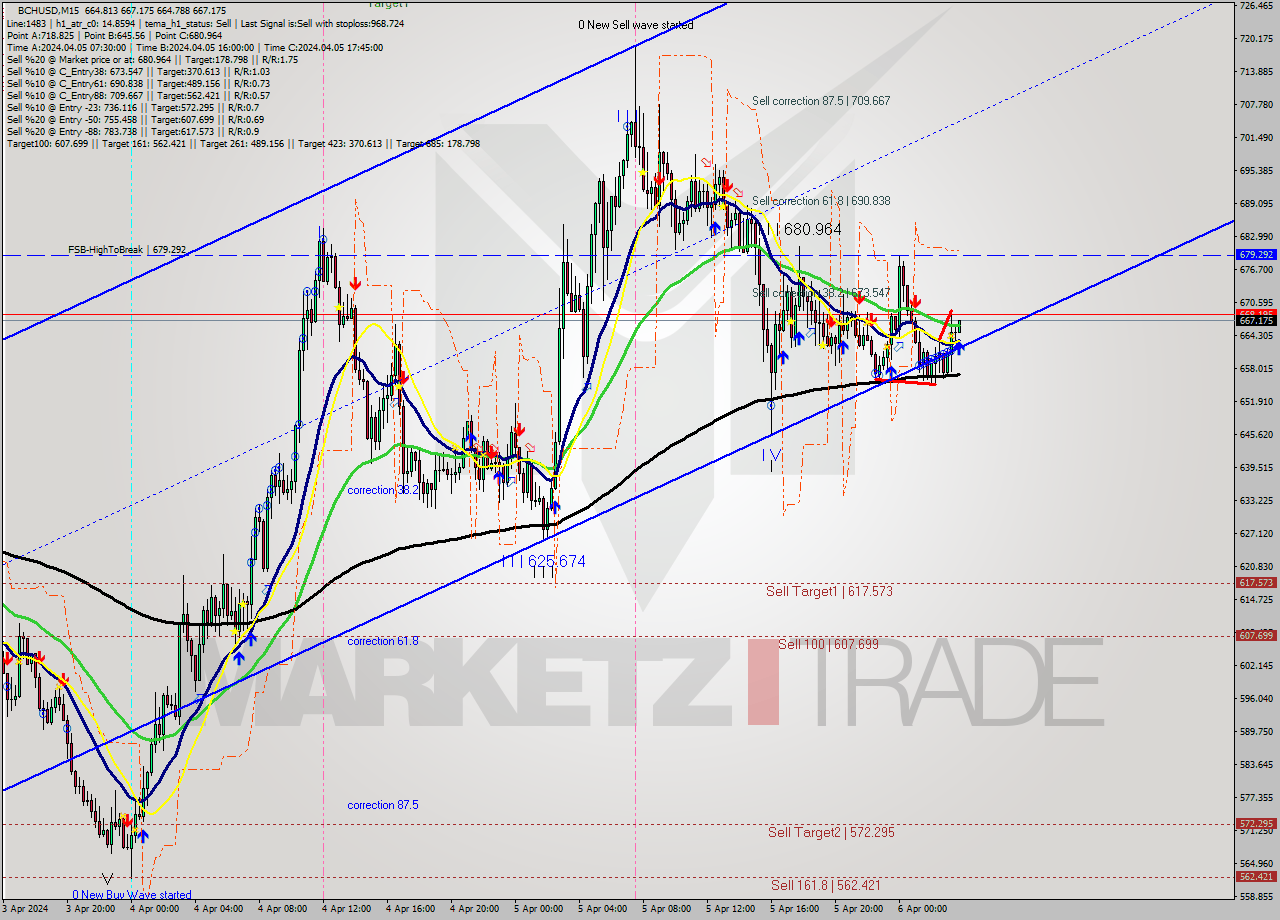Image resolution: width=1280 pixels, height=920 pixels.
Task: Click the BCHUSD,M15 symbol title text
Action: [47, 10]
